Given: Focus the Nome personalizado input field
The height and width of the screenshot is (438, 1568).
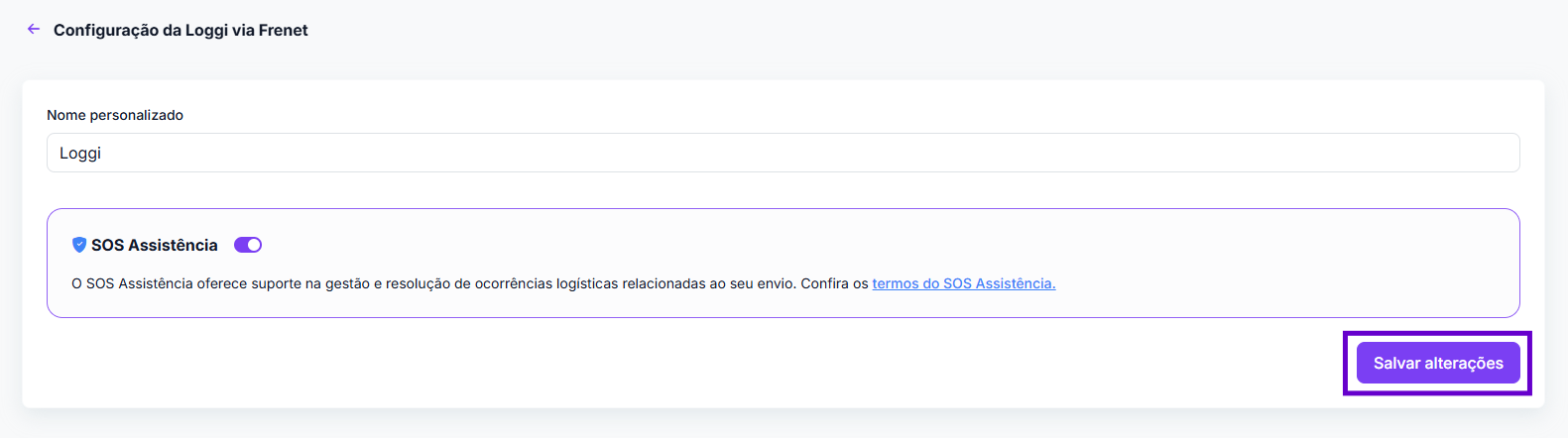Looking at the screenshot, I should click(783, 153).
